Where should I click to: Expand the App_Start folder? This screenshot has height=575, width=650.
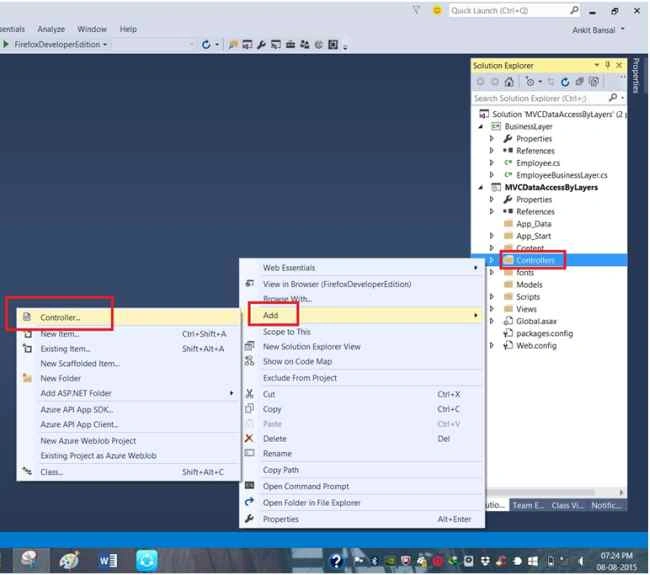tap(492, 235)
